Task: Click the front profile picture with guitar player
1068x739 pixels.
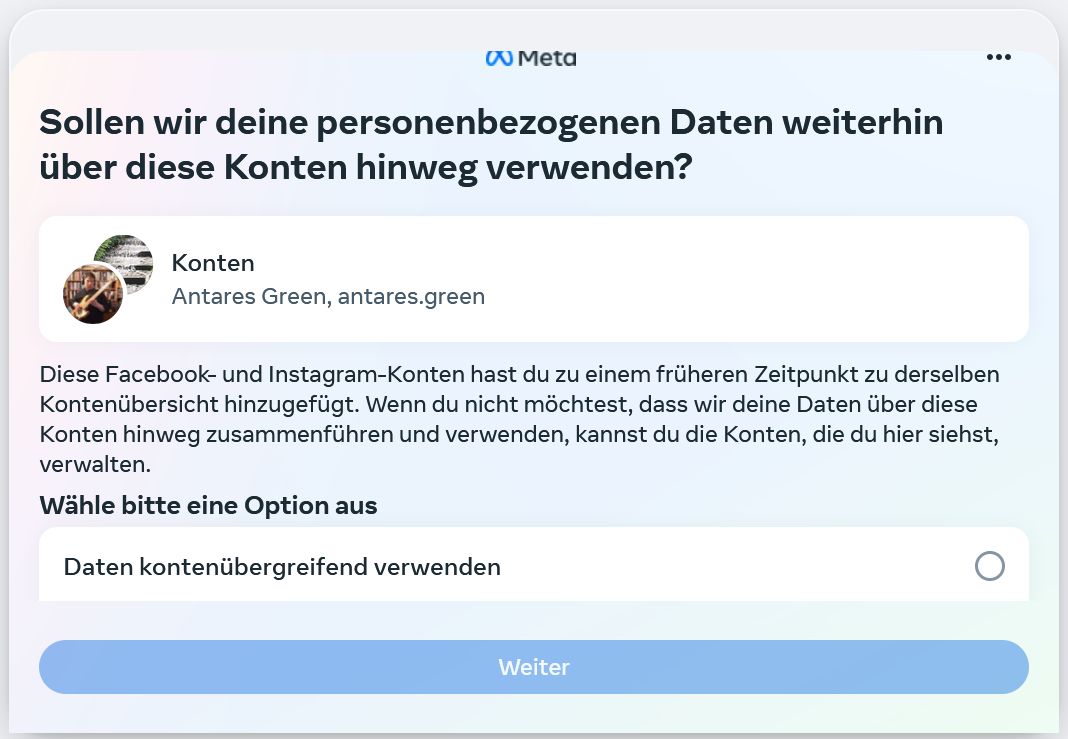Action: 92,294
